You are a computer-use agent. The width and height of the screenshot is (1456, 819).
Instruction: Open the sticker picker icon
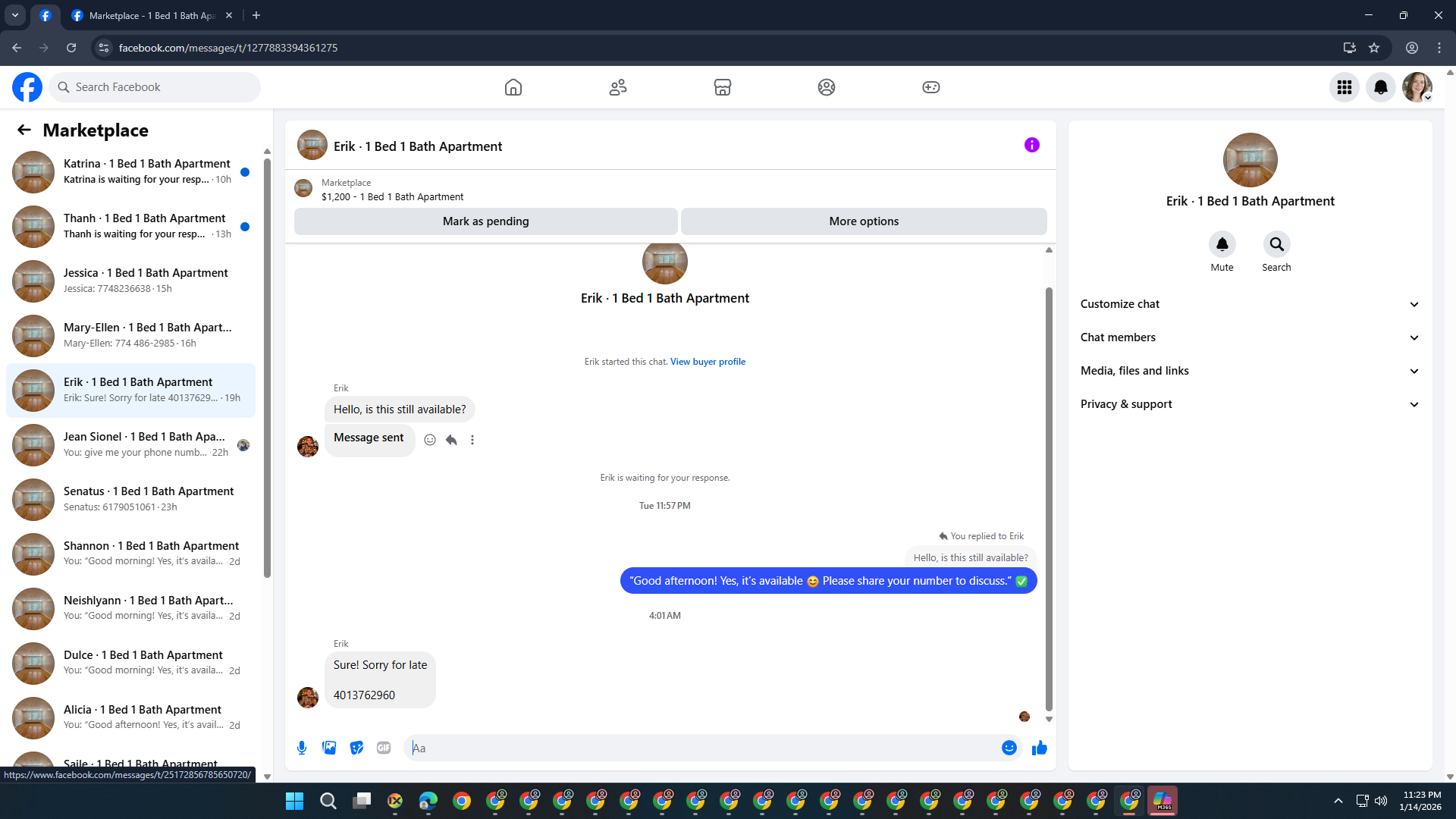coord(356,748)
